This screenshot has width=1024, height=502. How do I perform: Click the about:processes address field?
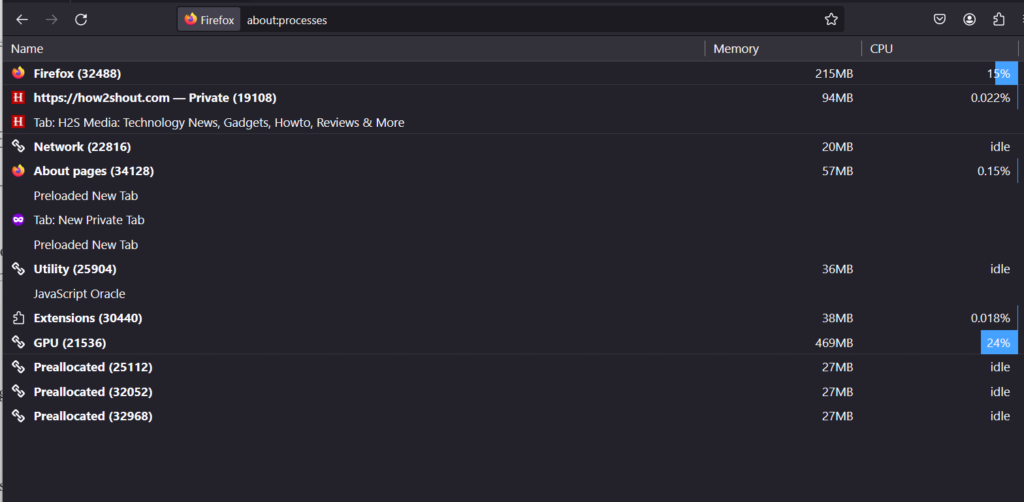tap(500, 19)
